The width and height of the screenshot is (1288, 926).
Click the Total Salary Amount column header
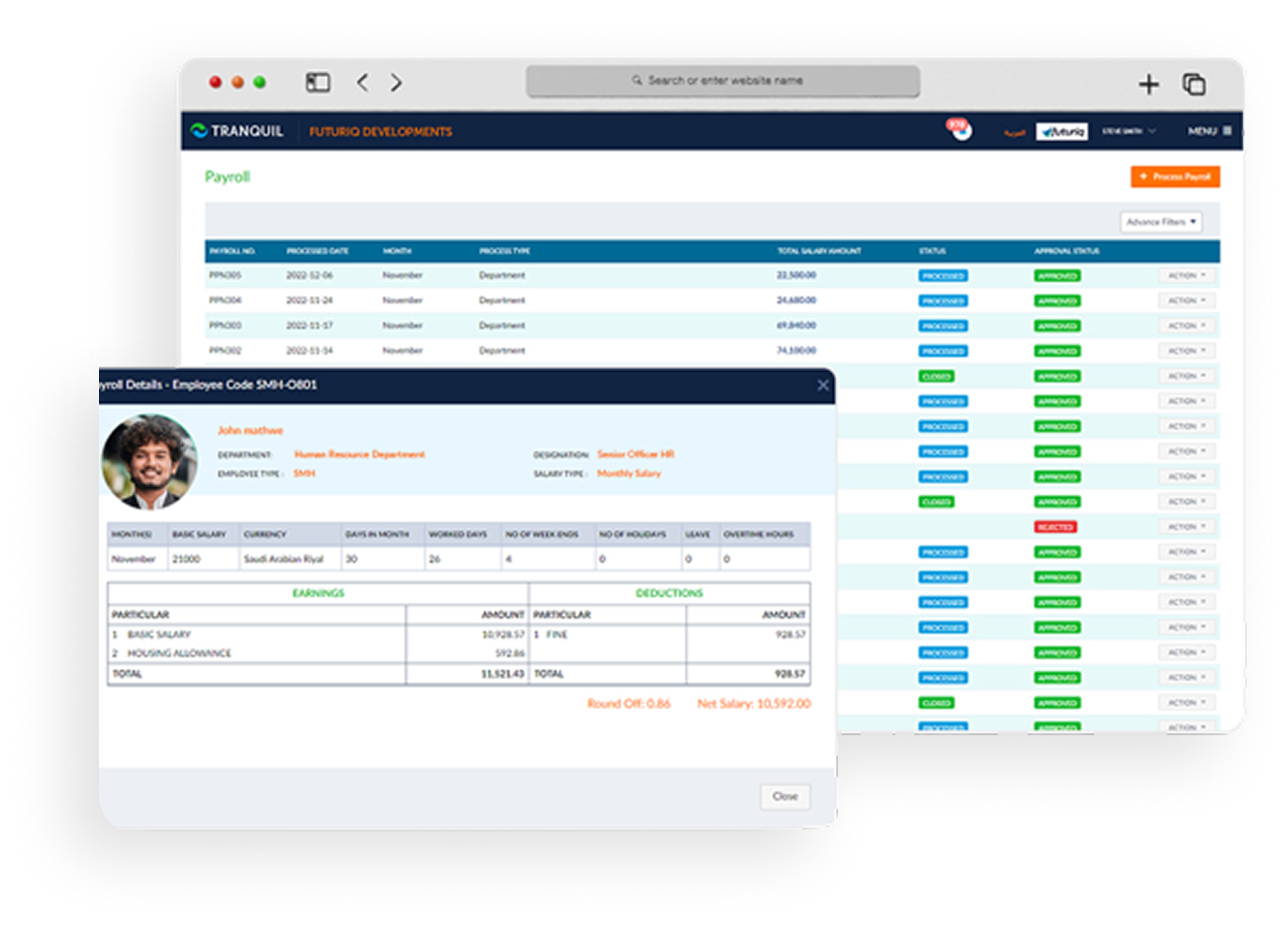tap(819, 251)
